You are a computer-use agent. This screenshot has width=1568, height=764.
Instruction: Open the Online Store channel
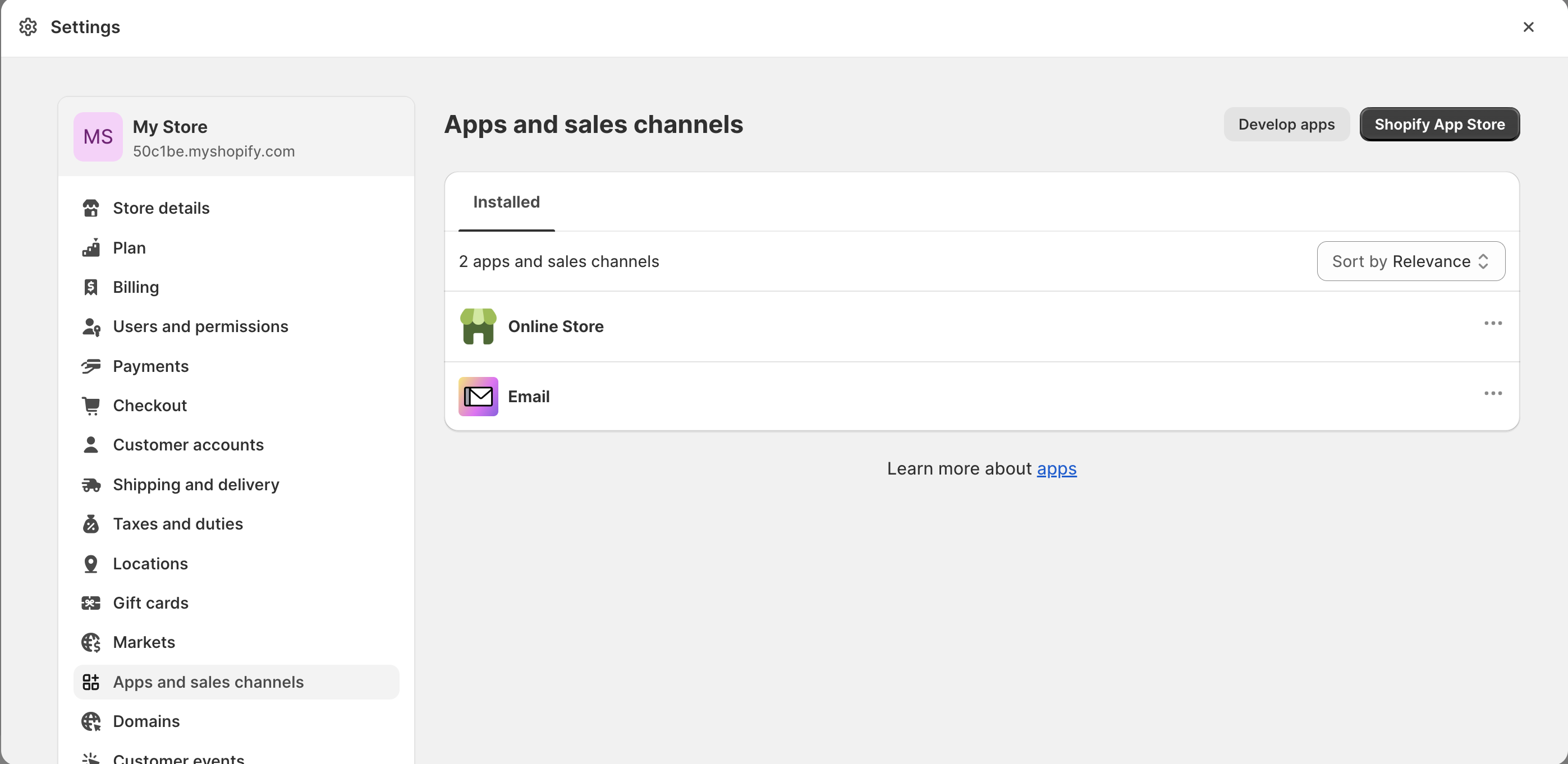pyautogui.click(x=981, y=326)
